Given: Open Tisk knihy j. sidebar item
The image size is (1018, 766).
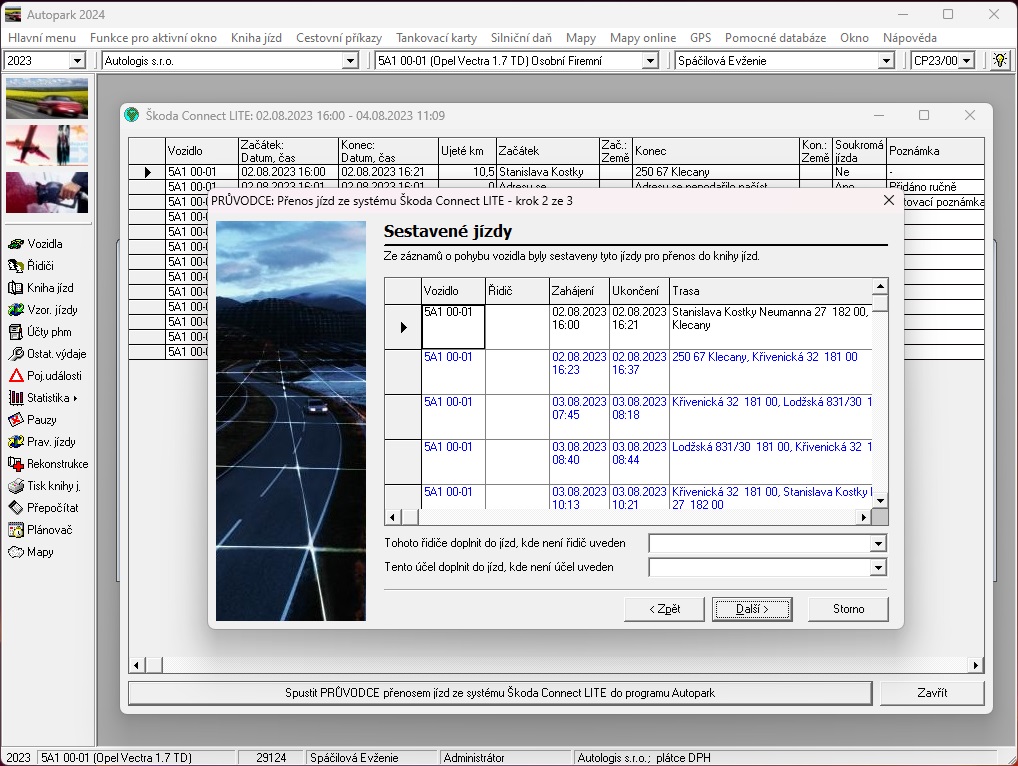Looking at the screenshot, I should click(45, 486).
